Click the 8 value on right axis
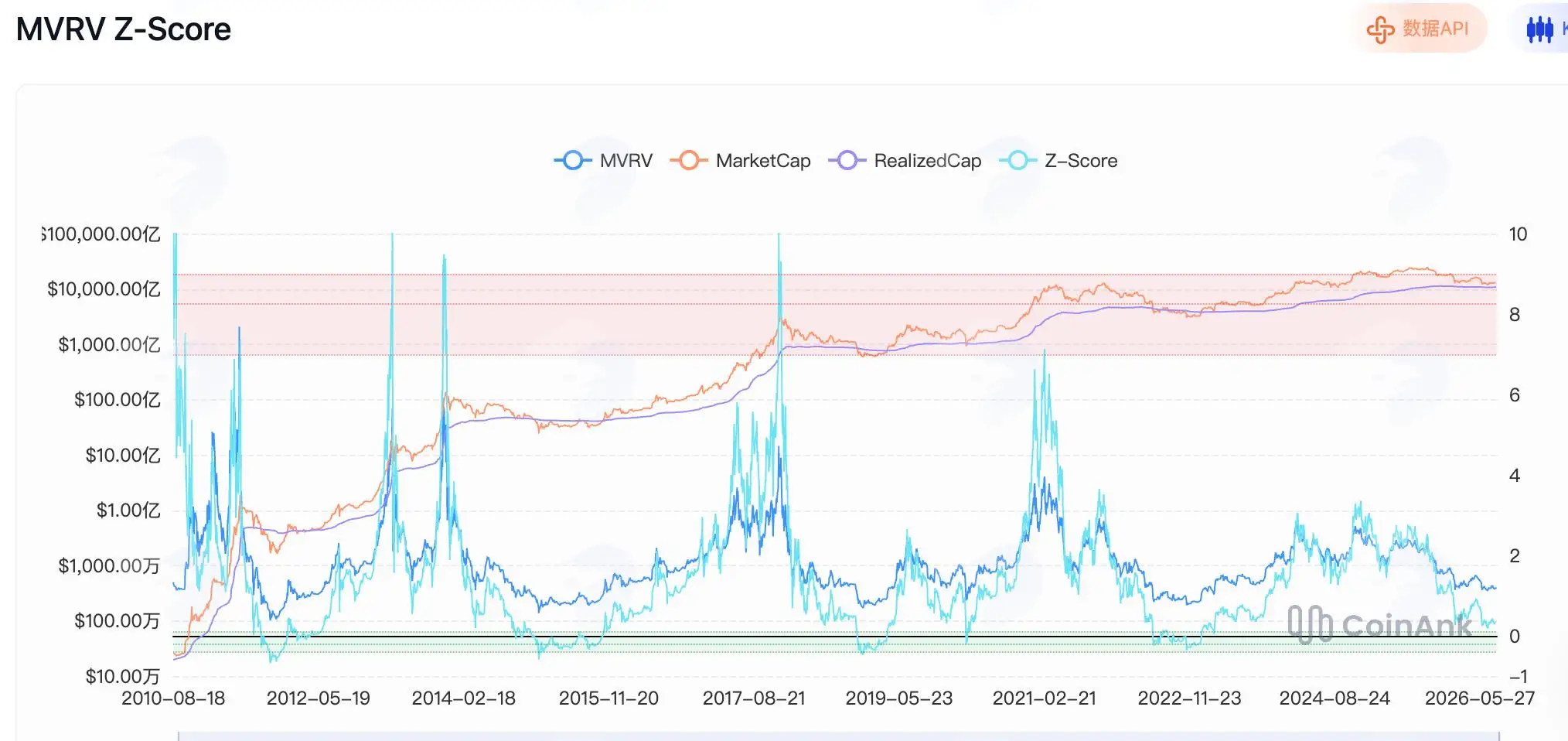 pos(1514,315)
